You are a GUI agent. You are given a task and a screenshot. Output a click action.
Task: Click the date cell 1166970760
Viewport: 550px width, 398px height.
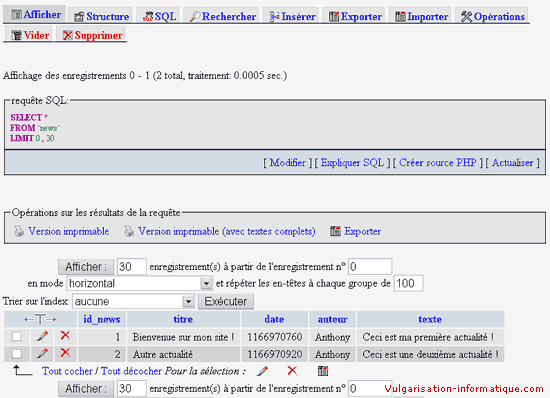point(275,337)
